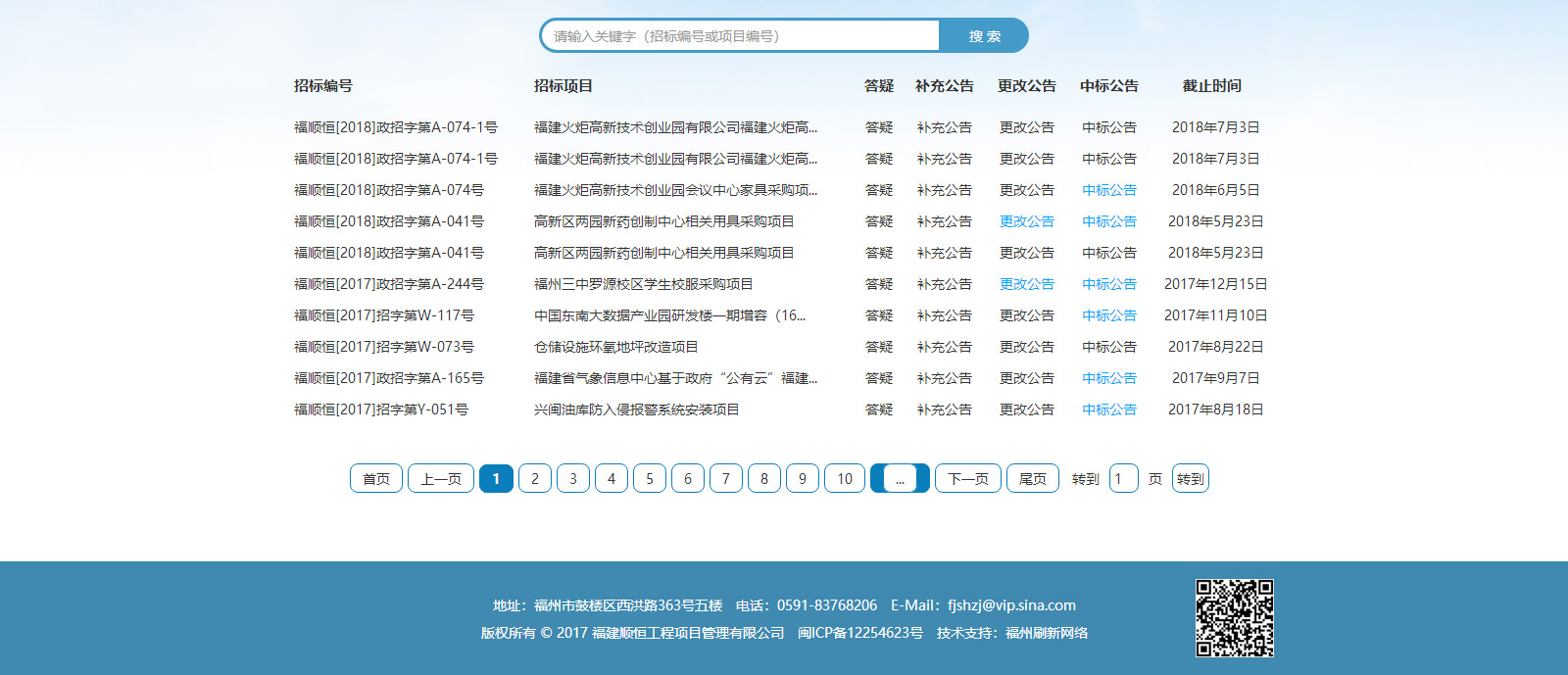The image size is (1568, 675).
Task: Click bid number 福顺恒[2017]招字第W-117号
Action: point(384,315)
